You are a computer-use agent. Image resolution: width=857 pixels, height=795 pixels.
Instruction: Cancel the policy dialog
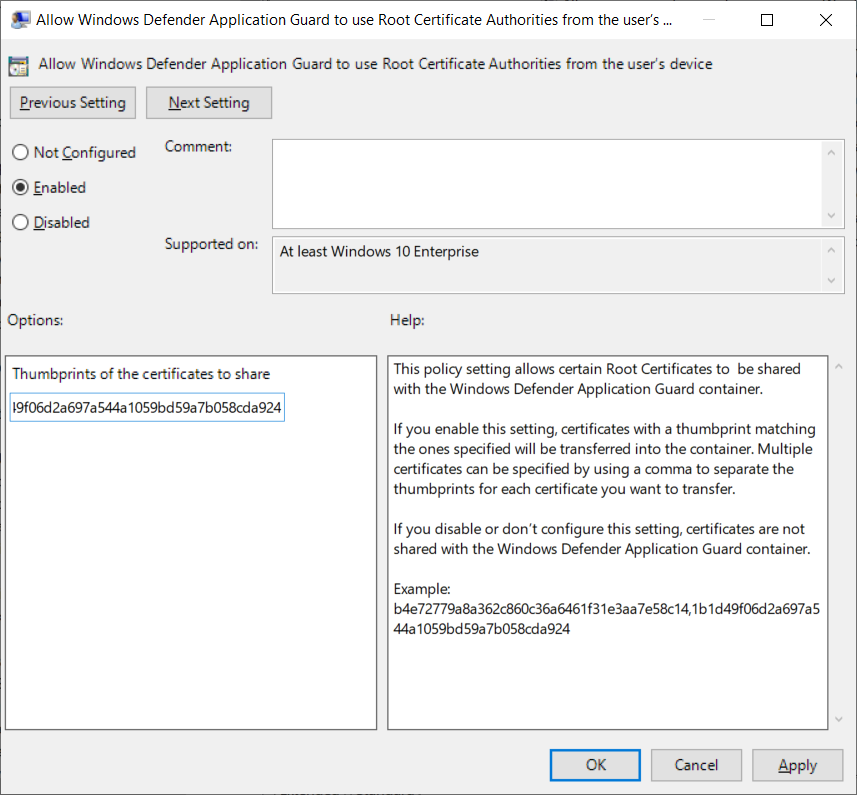[x=696, y=765]
